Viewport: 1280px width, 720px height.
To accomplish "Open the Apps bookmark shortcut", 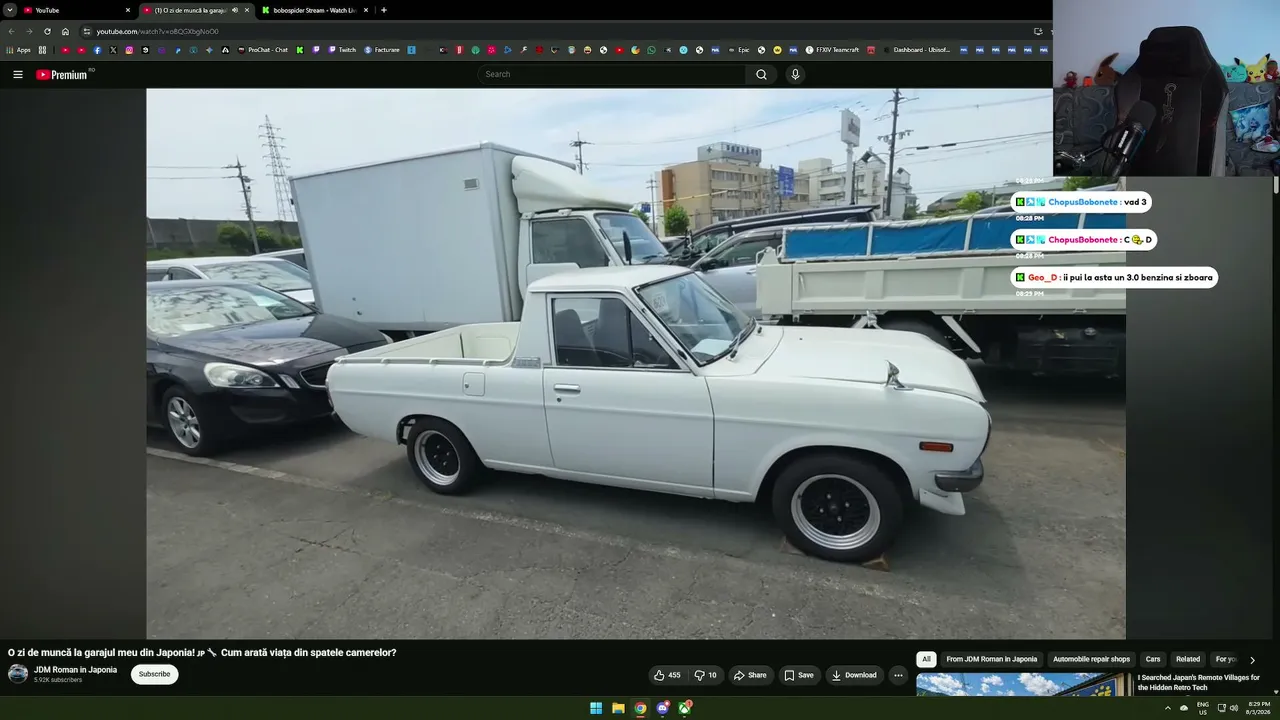I will click(x=19, y=50).
